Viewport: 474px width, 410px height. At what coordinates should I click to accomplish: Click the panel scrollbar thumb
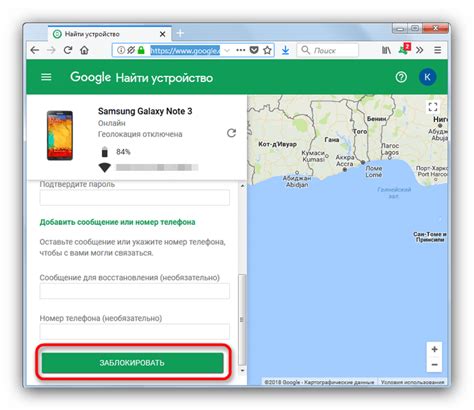[x=242, y=319]
